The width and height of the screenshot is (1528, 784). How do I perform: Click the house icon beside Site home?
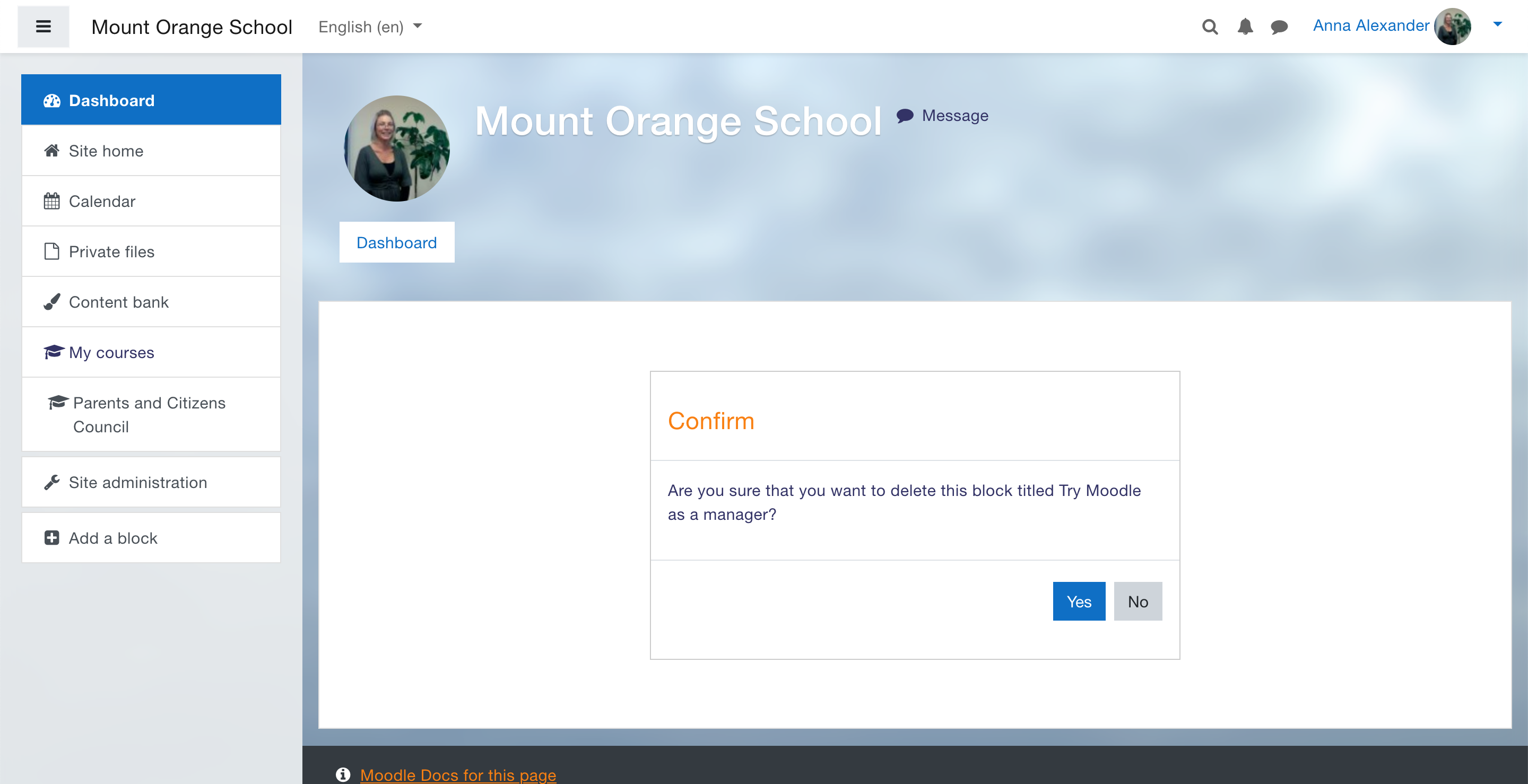[x=51, y=151]
